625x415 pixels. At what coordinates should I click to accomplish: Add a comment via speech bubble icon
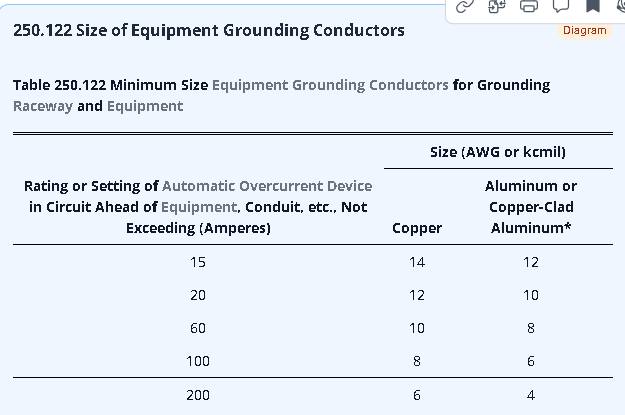561,6
